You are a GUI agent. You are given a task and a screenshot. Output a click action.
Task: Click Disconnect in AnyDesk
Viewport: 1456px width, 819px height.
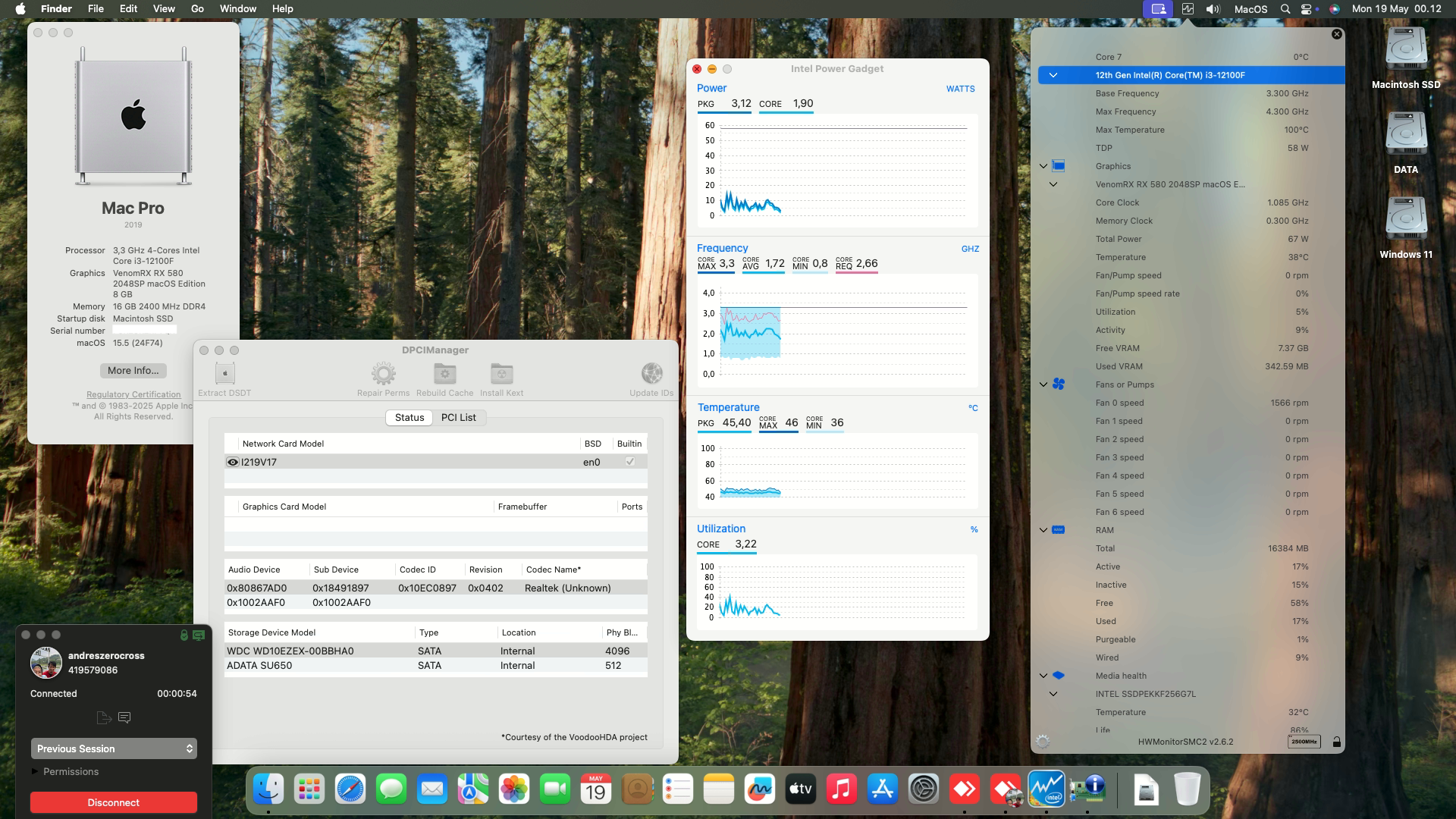click(x=113, y=802)
